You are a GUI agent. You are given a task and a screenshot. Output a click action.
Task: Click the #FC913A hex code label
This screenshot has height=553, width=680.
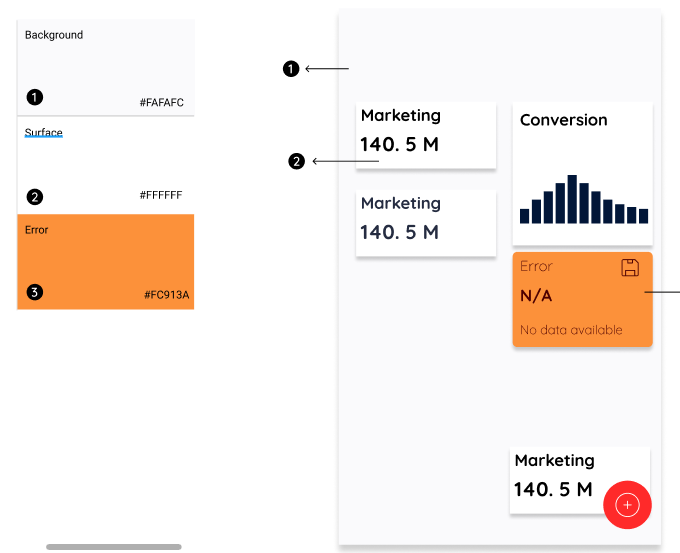(x=167, y=295)
